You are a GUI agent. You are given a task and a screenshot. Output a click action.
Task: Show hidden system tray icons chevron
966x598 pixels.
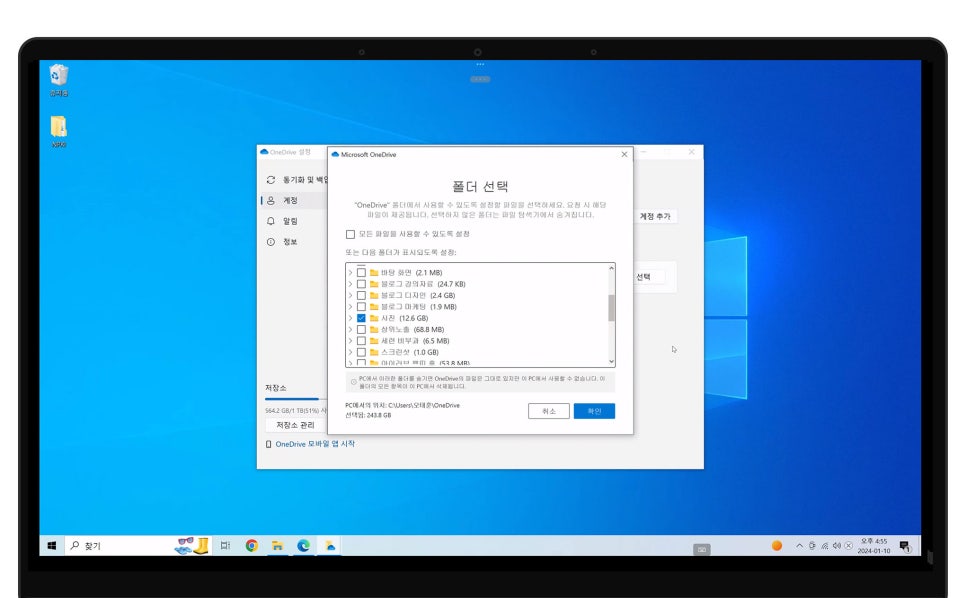pos(799,546)
